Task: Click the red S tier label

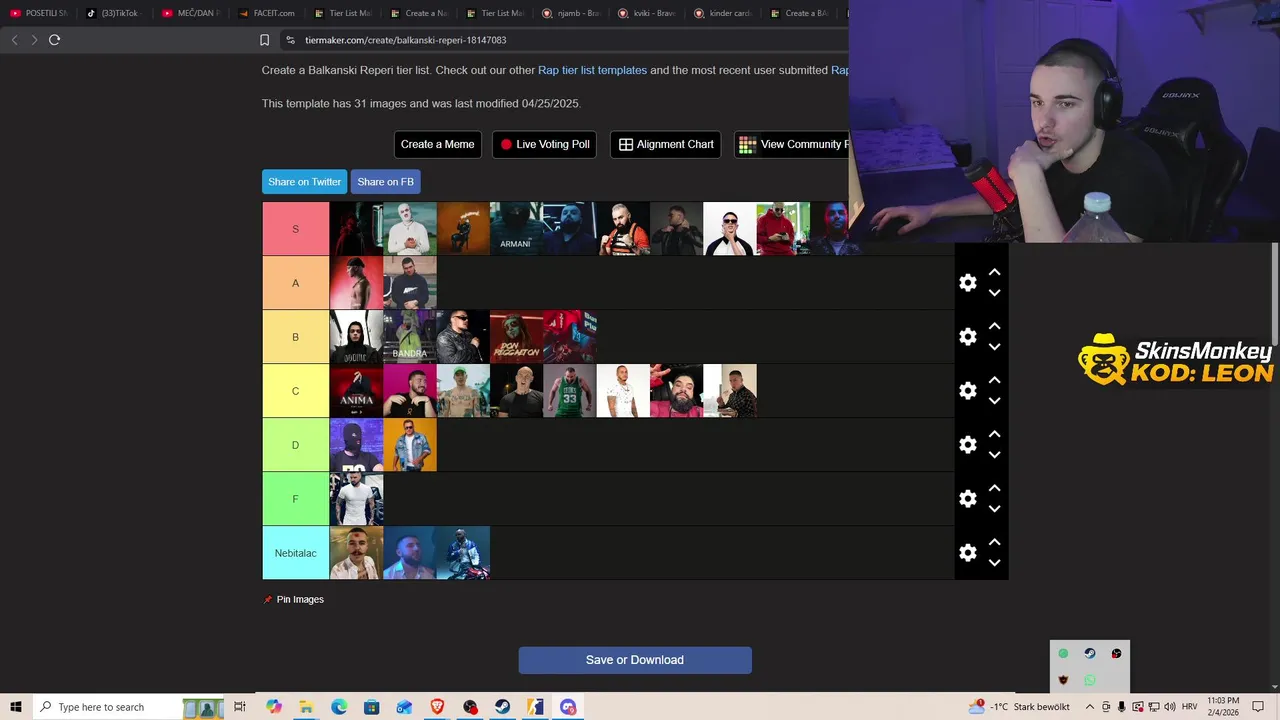Action: coord(295,229)
